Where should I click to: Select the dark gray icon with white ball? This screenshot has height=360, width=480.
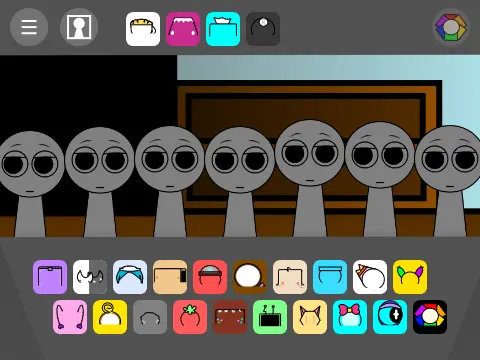263,29
